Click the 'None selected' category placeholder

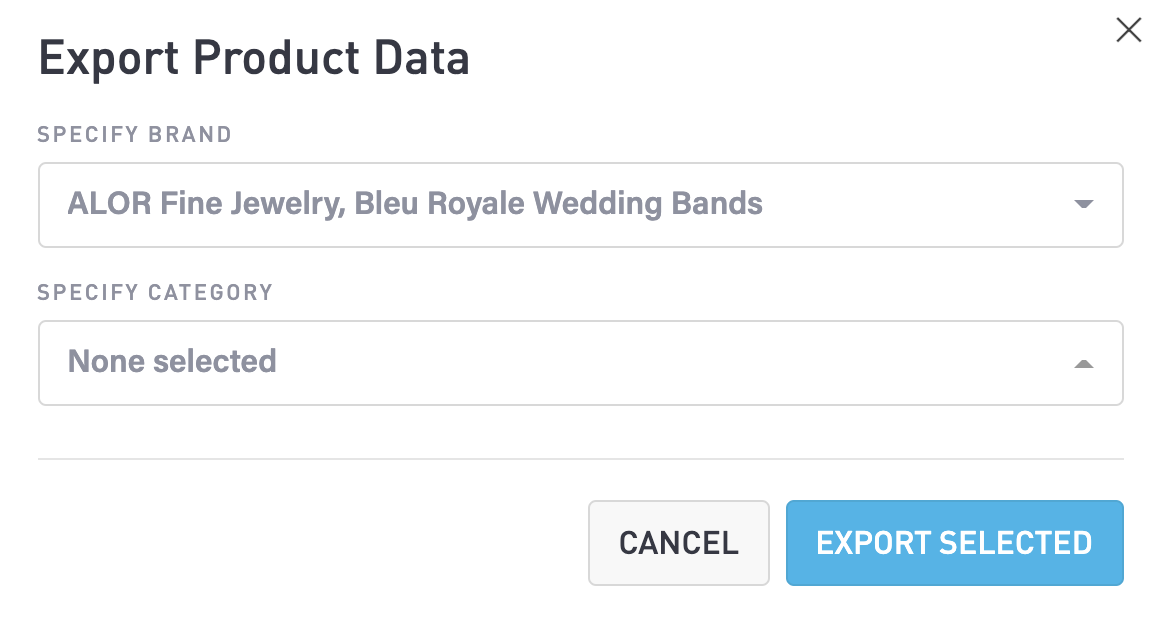coord(172,361)
